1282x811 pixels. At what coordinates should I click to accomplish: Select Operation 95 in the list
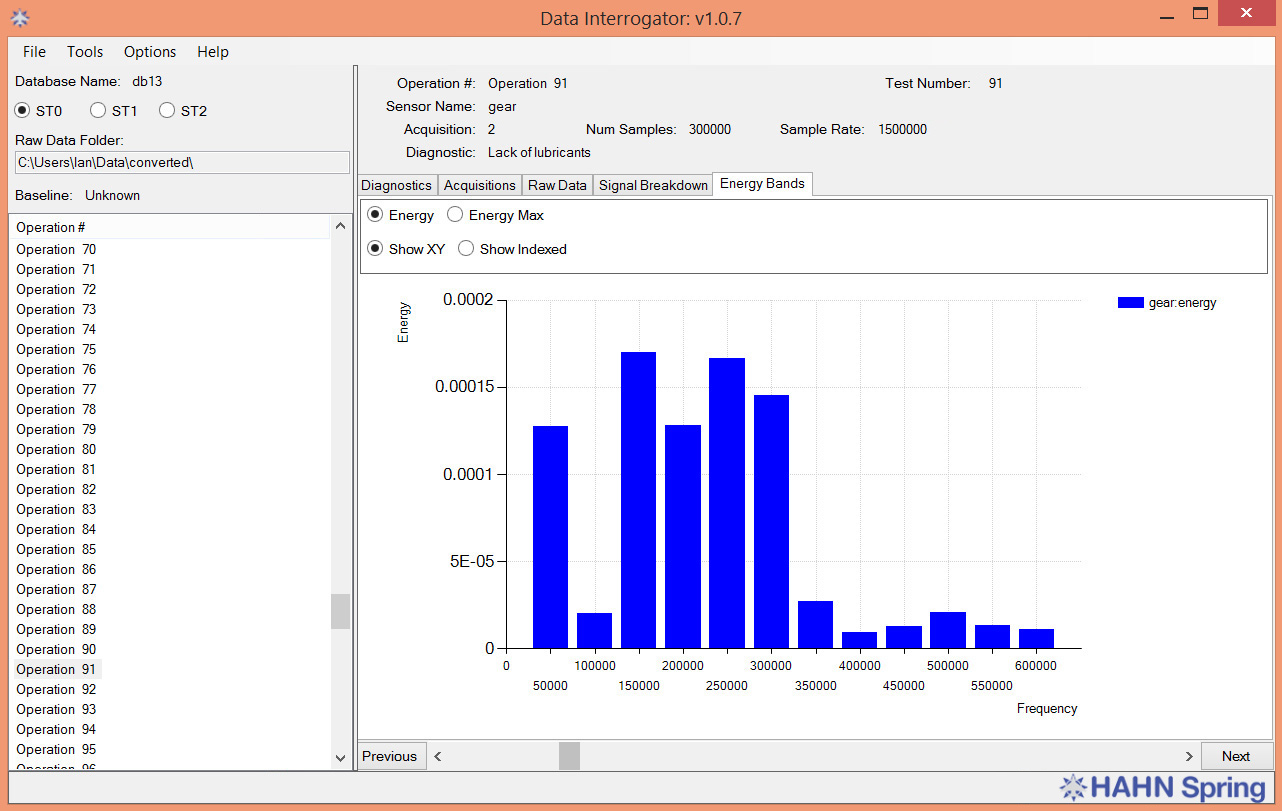point(56,749)
